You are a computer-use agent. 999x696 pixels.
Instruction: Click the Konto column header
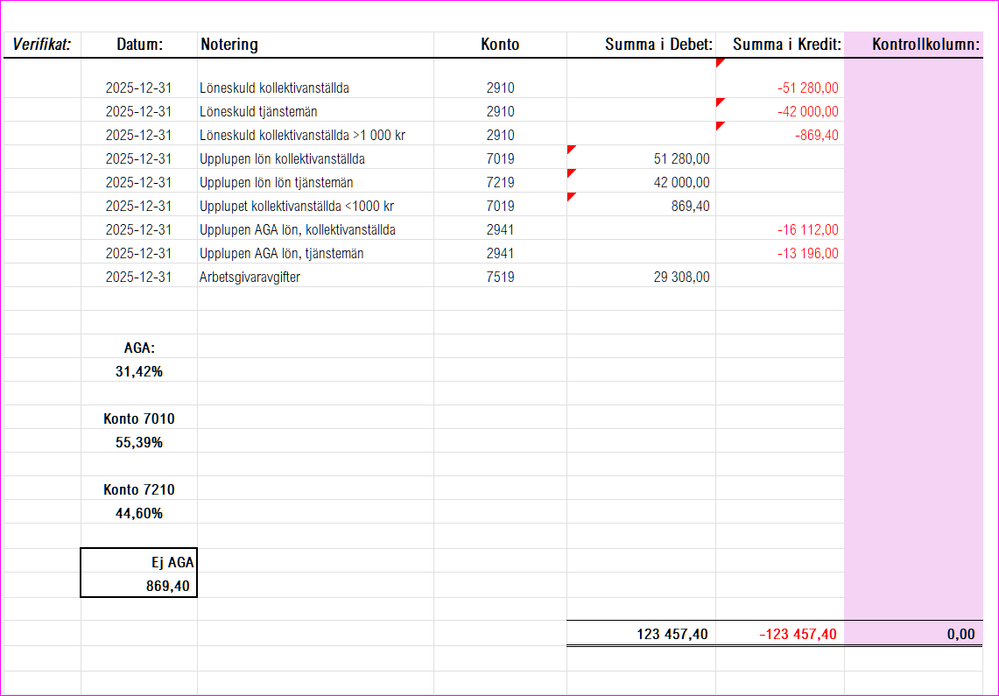(x=500, y=45)
